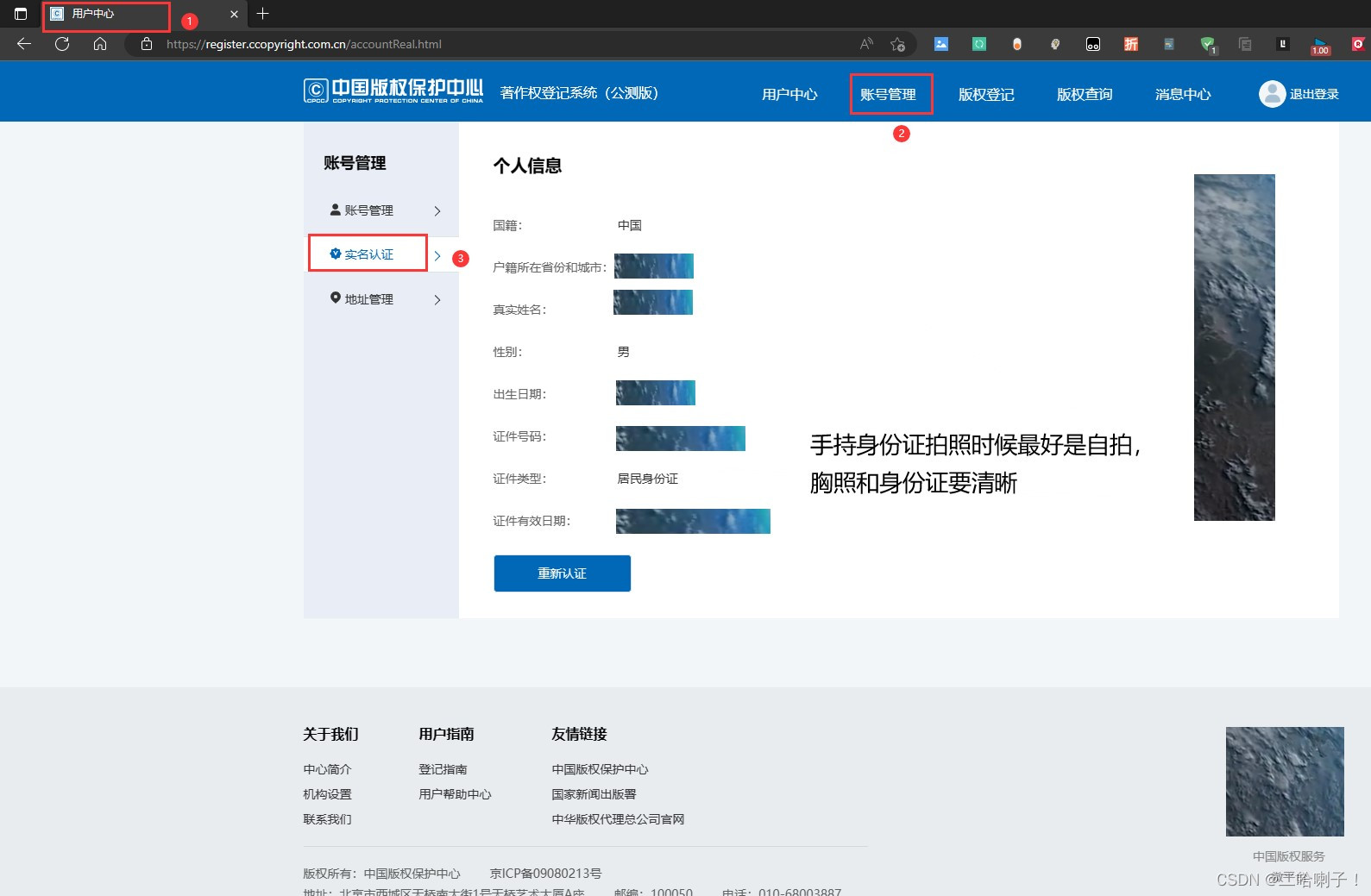Click the orange toggle-shaped extension icon
The image size is (1371, 896).
pyautogui.click(x=1017, y=44)
